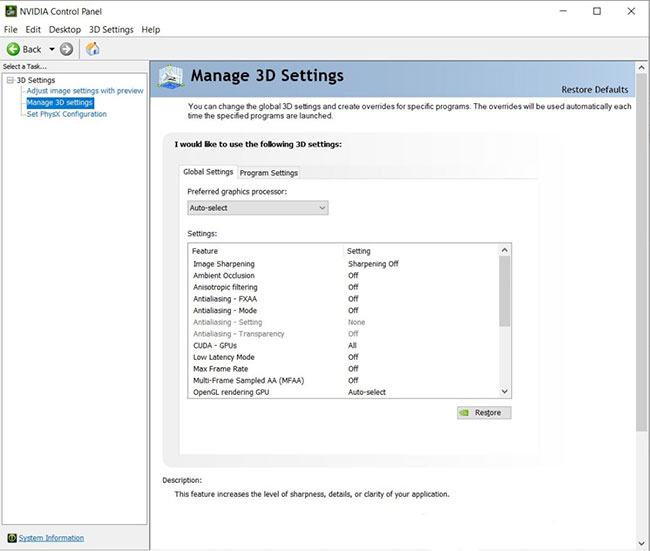Click the NVIDIA Control Panel title icon
This screenshot has height=551, width=650.
pos(11,11)
